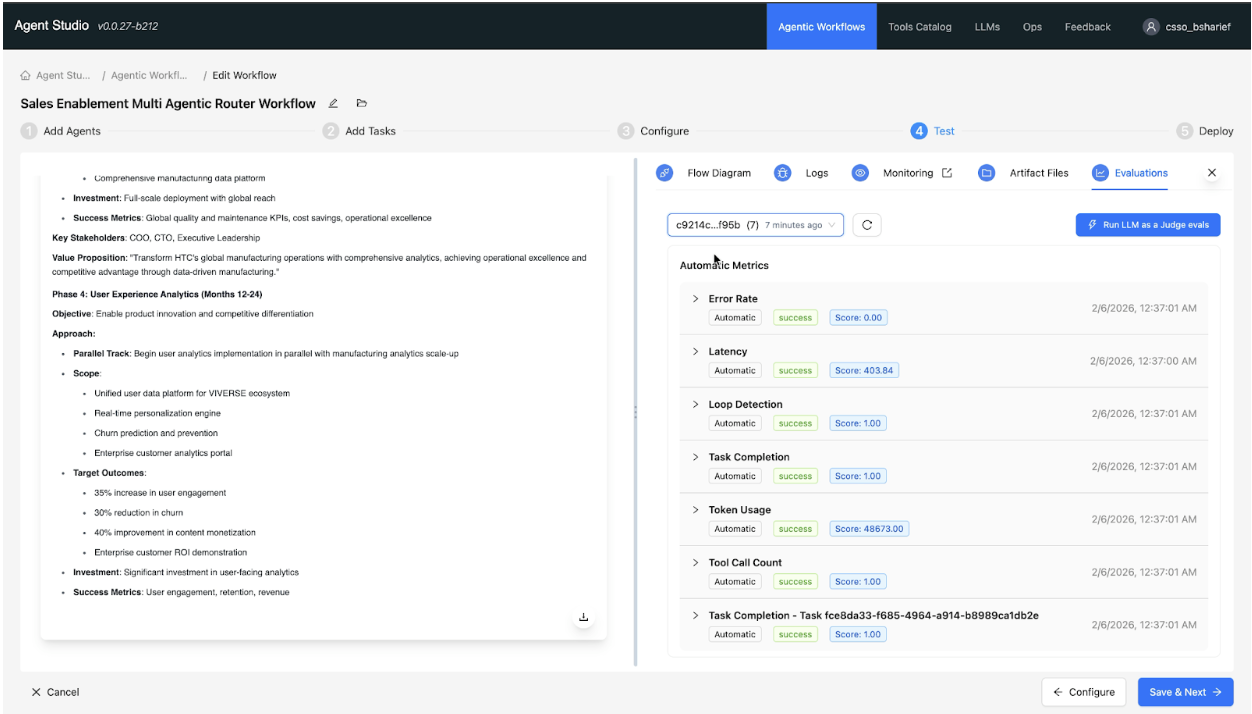This screenshot has width=1252, height=714.
Task: Click the download icon in output panel
Action: [x=584, y=618]
